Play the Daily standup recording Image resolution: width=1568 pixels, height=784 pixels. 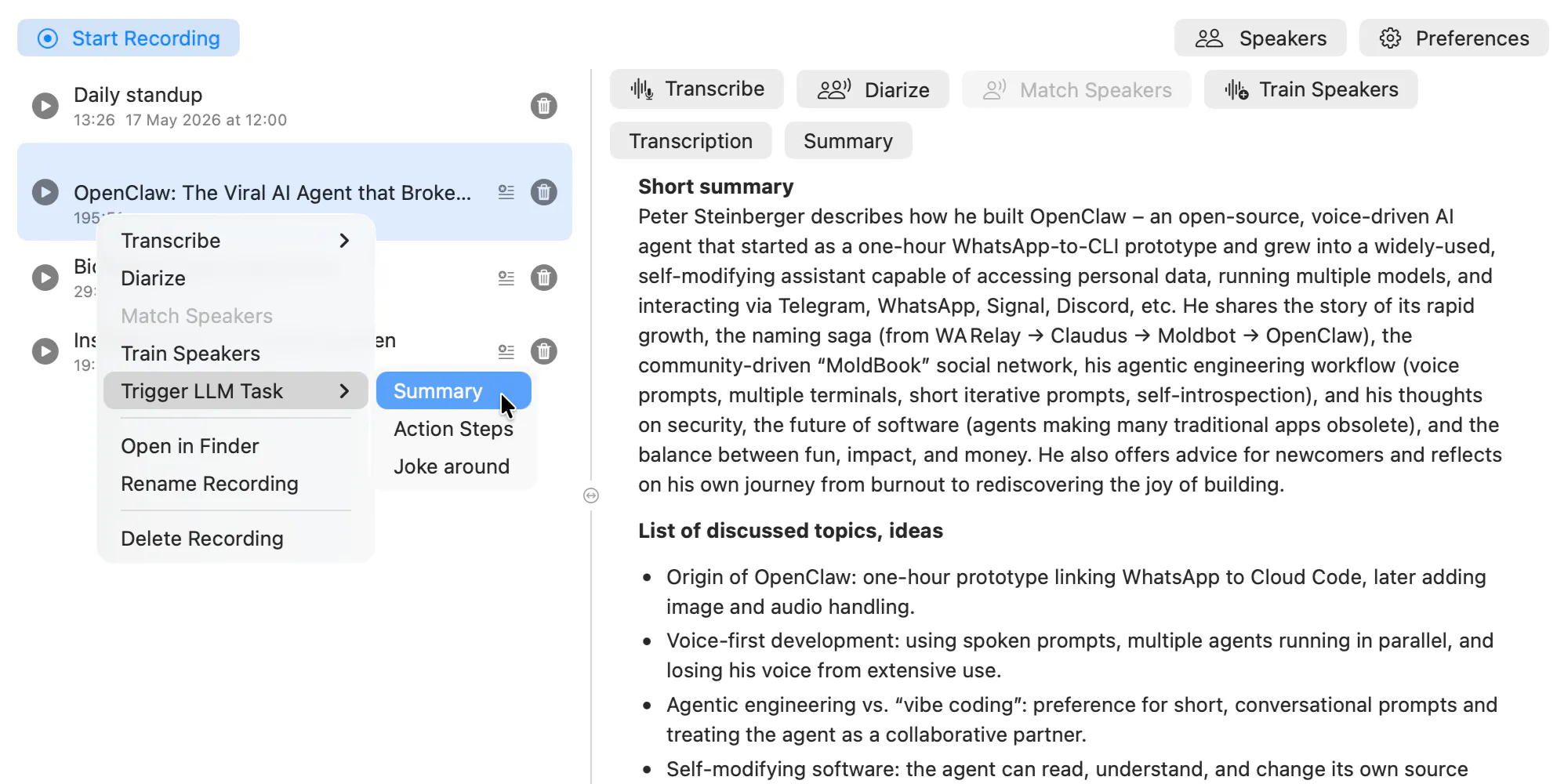tap(45, 106)
